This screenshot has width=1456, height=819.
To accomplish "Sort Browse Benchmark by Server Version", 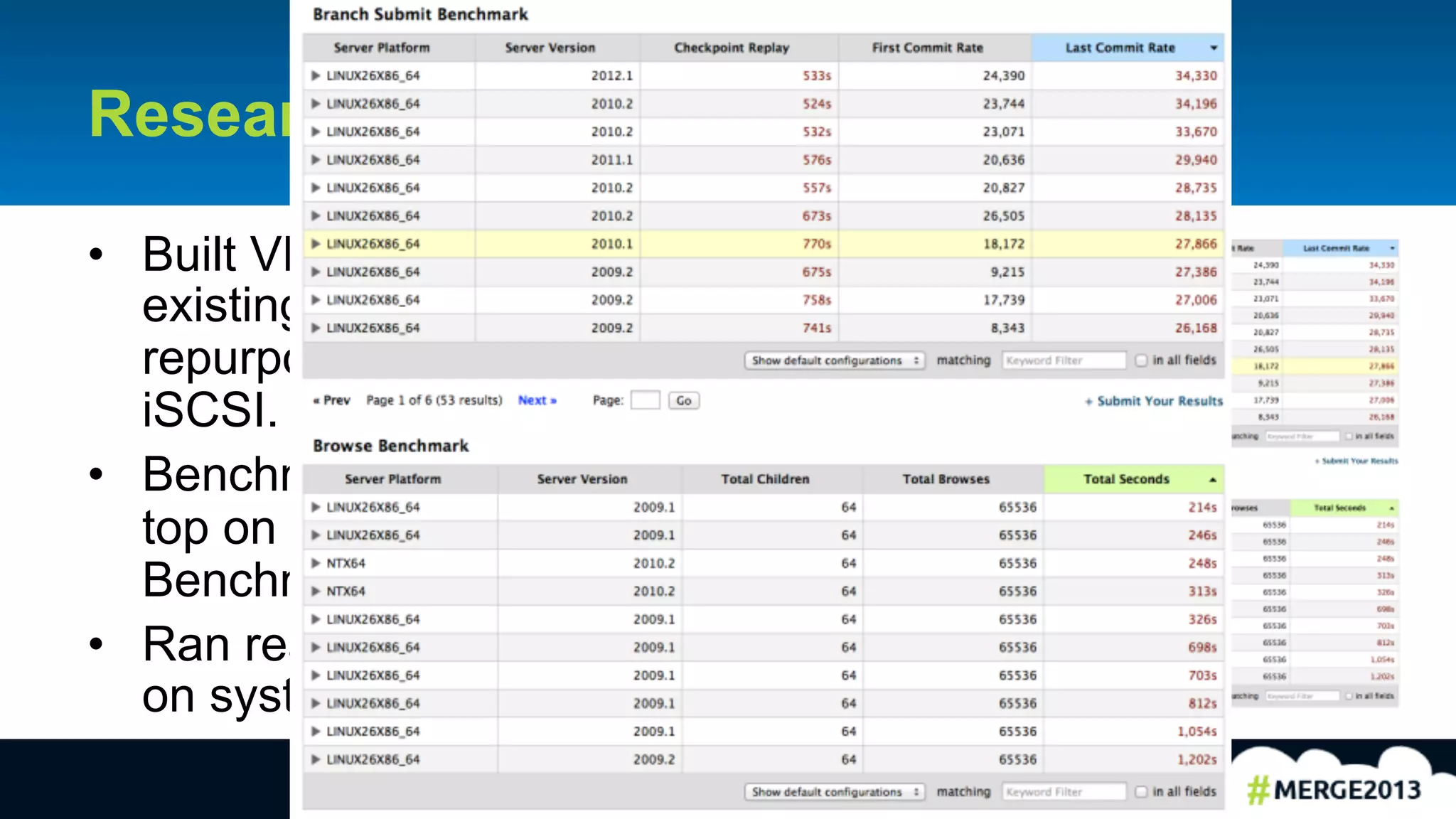I will pos(590,479).
